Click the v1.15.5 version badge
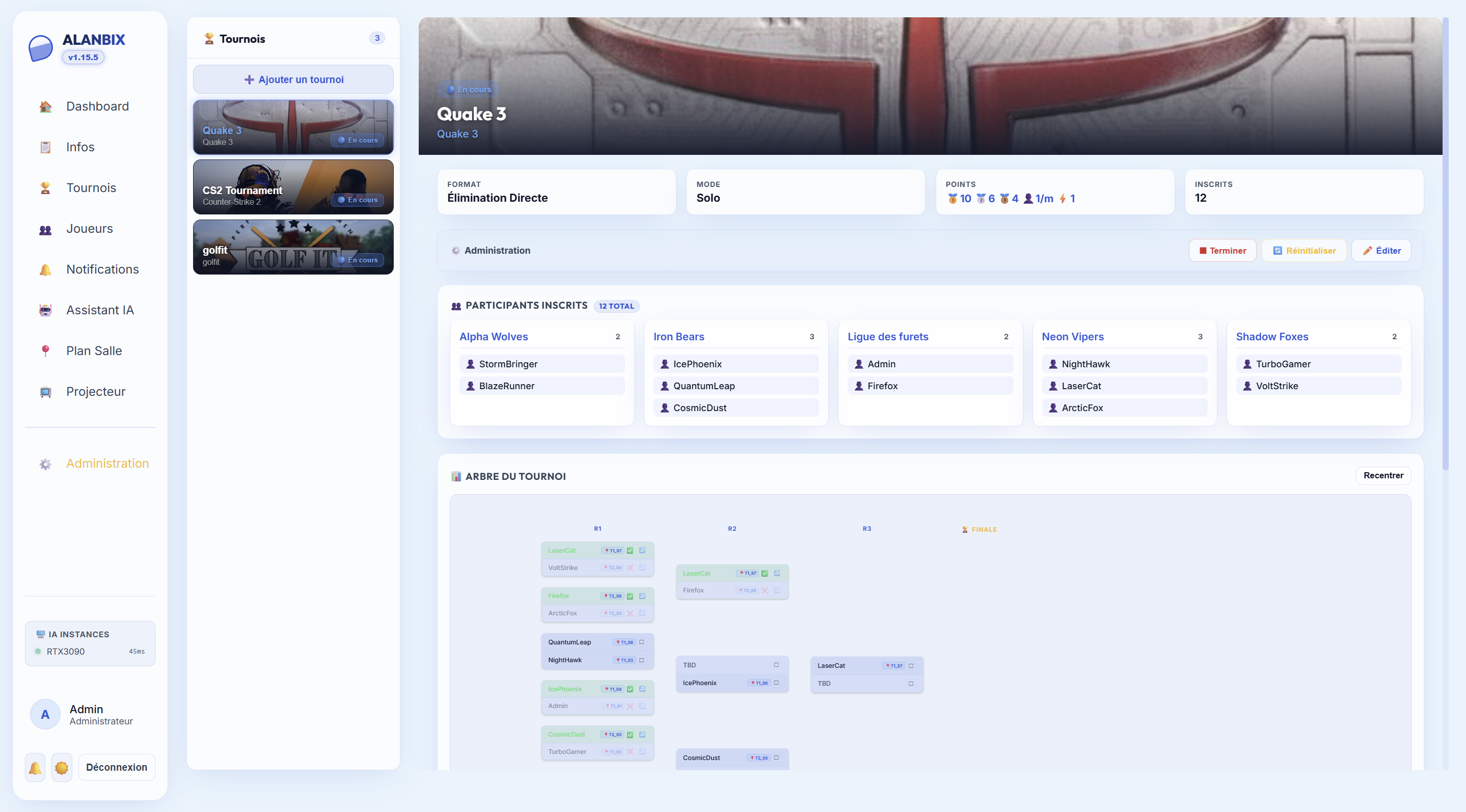The height and width of the screenshot is (812, 1466). coord(83,58)
